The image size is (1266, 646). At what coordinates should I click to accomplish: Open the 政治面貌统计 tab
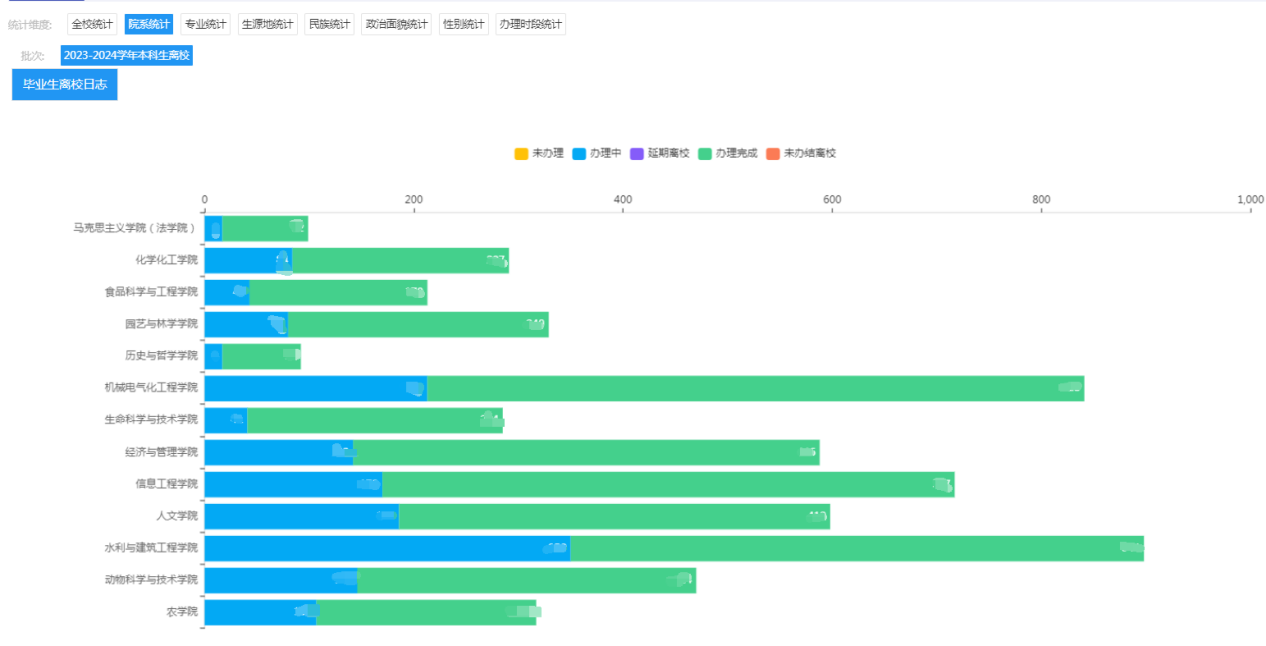point(396,24)
